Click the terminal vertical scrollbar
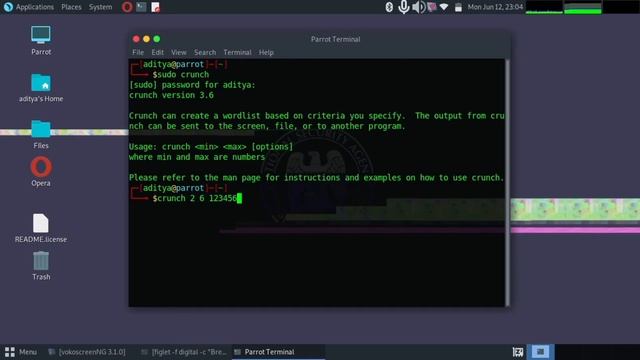640x360 pixels. click(507, 182)
